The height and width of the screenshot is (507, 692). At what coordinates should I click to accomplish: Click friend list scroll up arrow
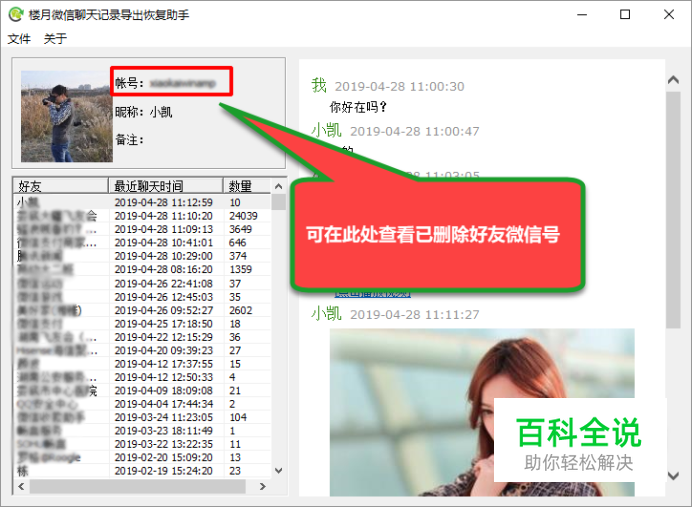pos(278,186)
